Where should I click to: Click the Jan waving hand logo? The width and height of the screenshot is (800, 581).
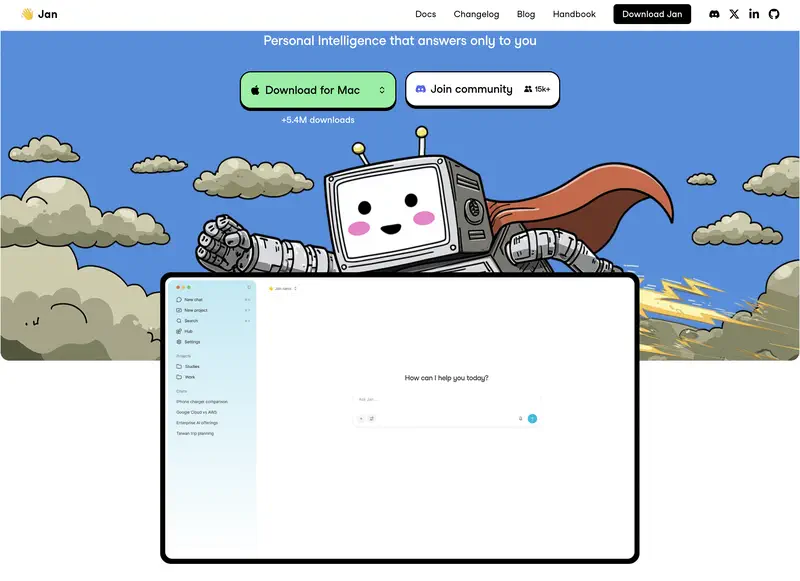coord(27,14)
